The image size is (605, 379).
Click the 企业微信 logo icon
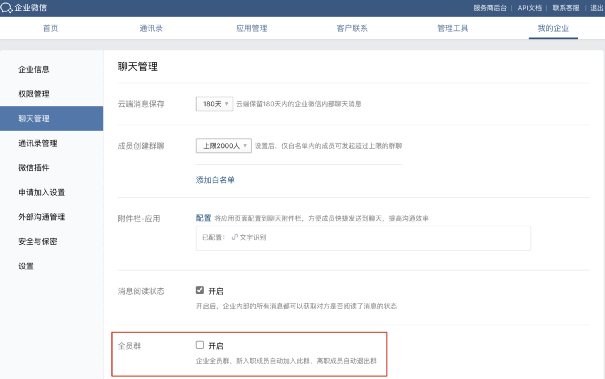pyautogui.click(x=7, y=8)
